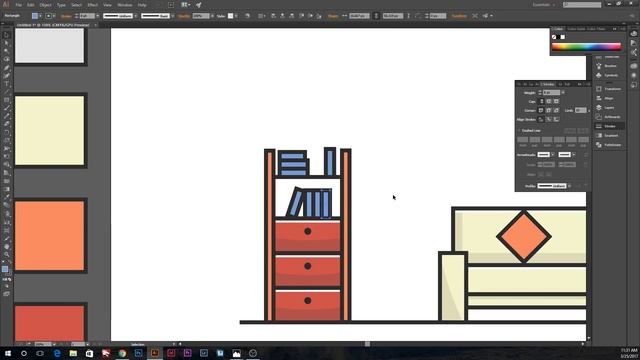The width and height of the screenshot is (640, 360).
Task: Open the Profile dropdown in Stroke panel
Action: 569,186
